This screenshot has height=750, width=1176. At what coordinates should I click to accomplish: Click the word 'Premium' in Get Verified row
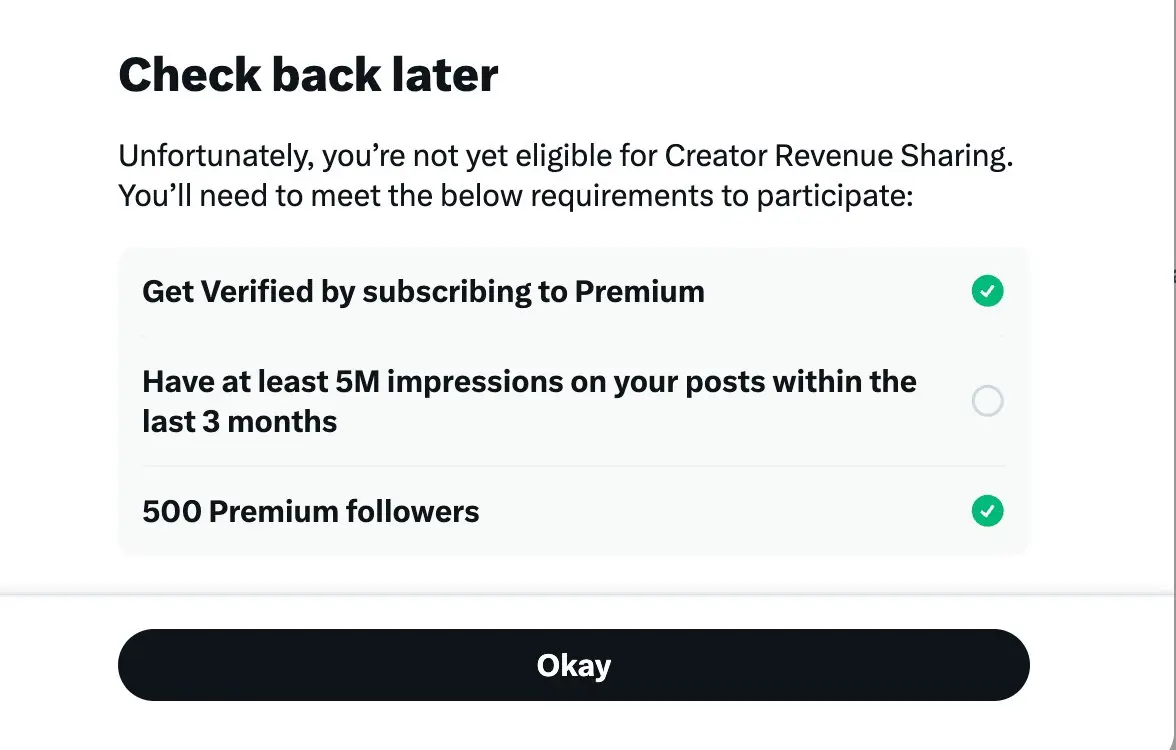coord(639,292)
